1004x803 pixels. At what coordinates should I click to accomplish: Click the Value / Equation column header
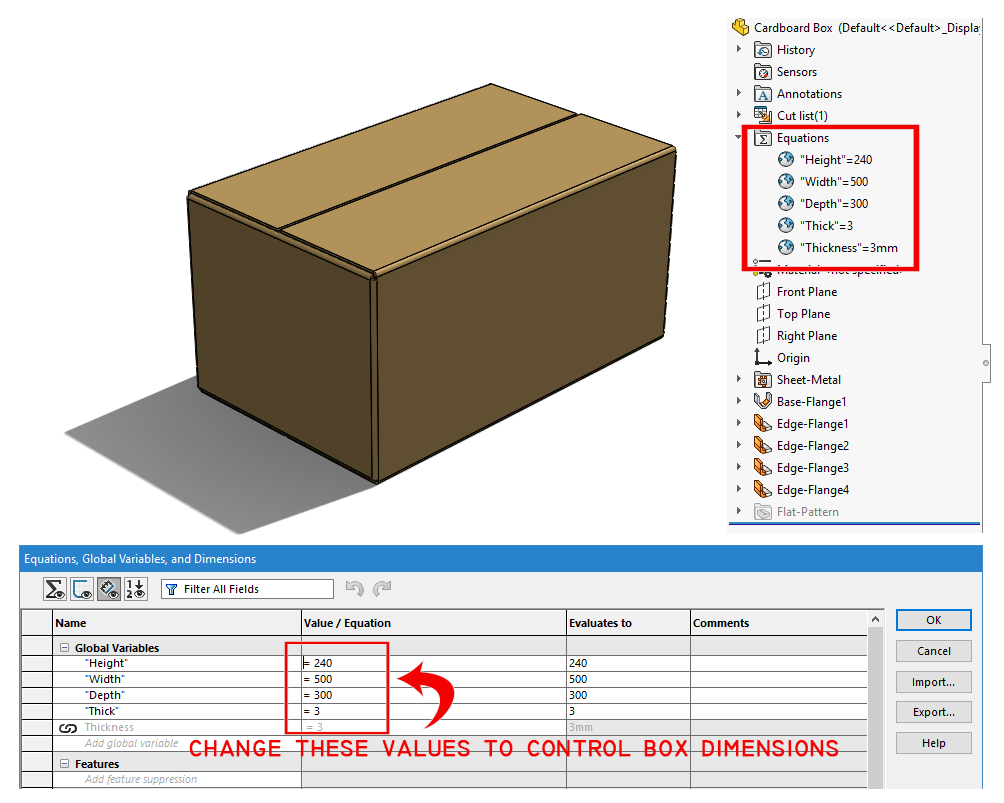433,623
